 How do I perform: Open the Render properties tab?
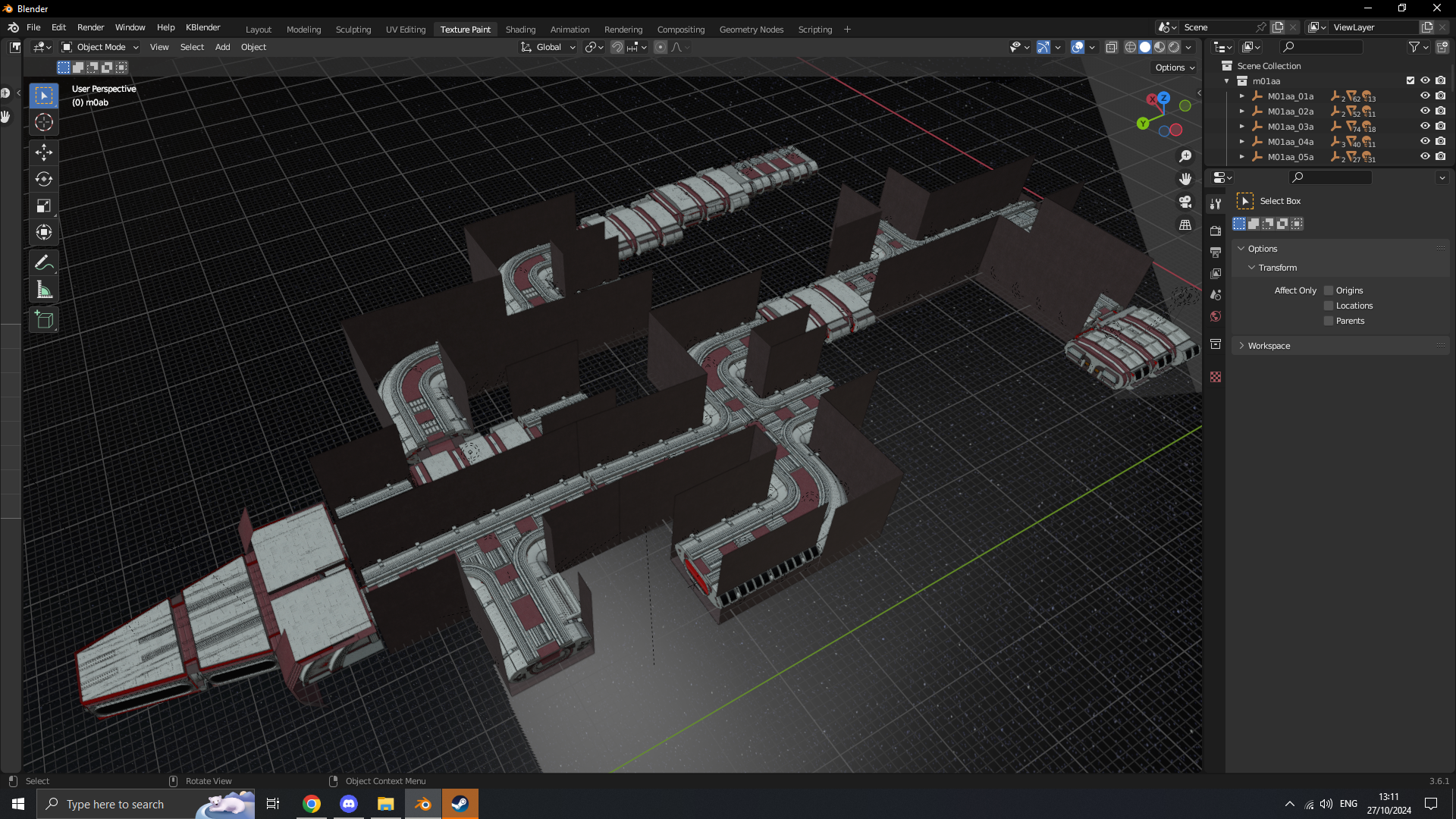pos(1216,231)
